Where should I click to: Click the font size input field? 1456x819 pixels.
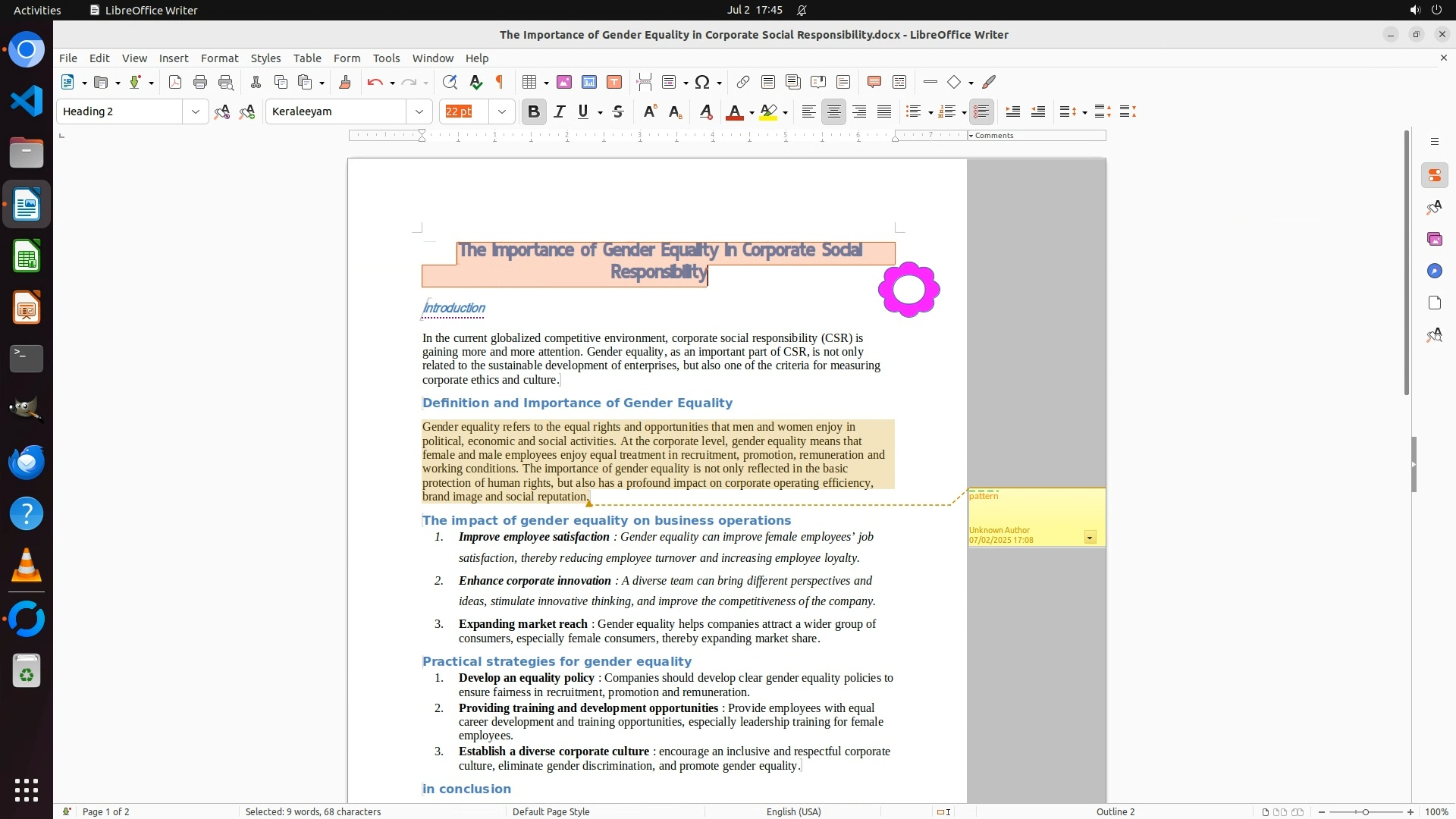(464, 111)
